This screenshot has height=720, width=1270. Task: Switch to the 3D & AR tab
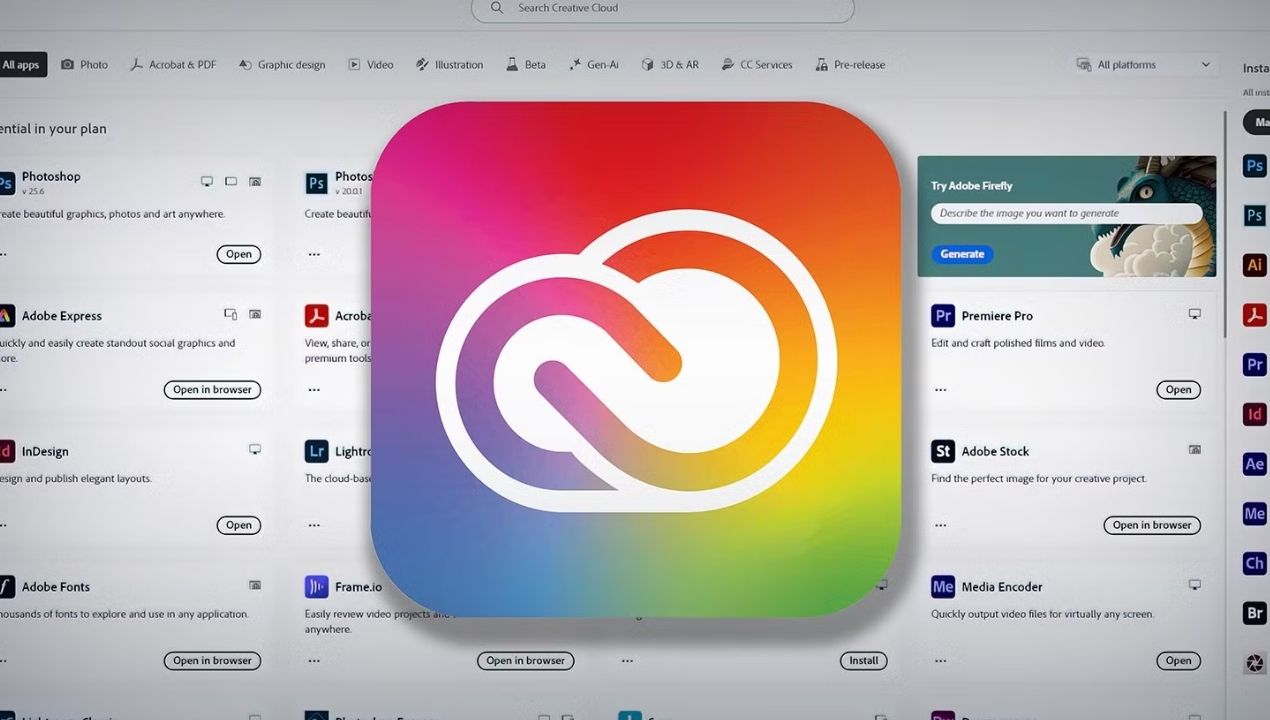(670, 65)
